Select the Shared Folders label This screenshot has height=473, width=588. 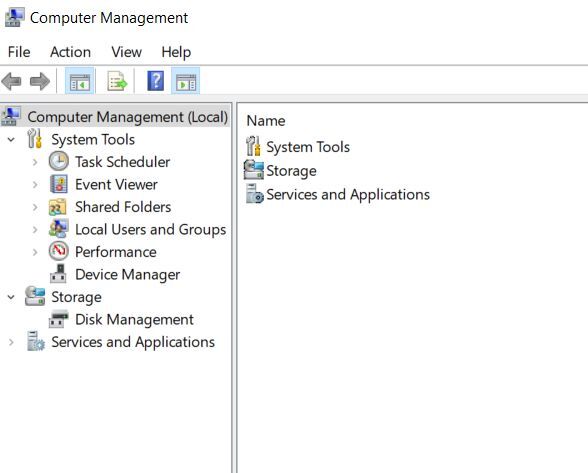pos(123,207)
